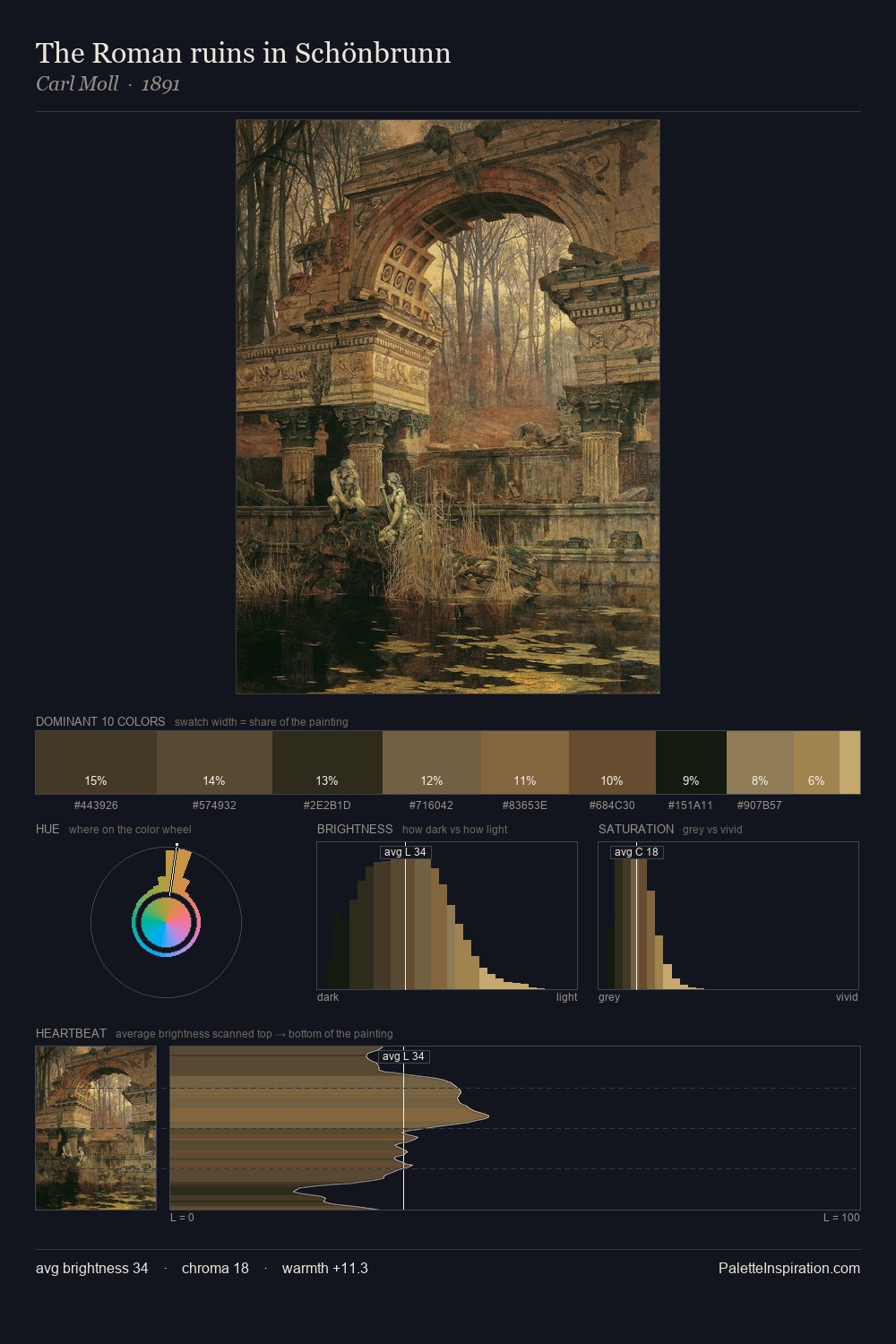Click the footer 'warmth +11.3' stat
Screen dimensions: 896x1344
325,1268
